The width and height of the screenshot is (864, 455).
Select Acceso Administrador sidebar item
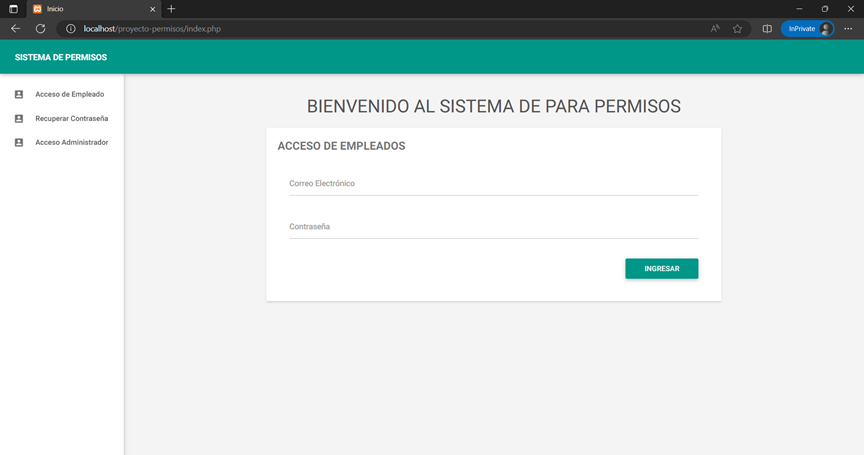tap(71, 142)
